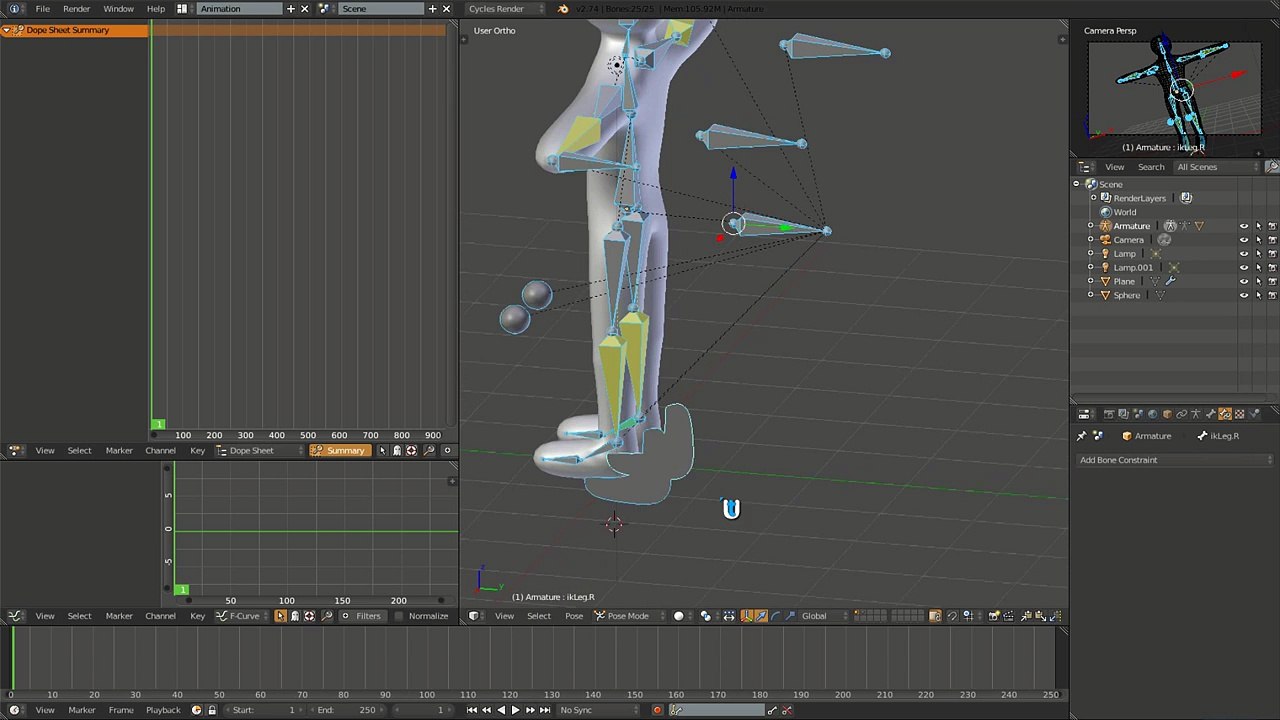This screenshot has width=1280, height=720.
Task: Pin the properties context with pin icon
Action: tap(1081, 436)
